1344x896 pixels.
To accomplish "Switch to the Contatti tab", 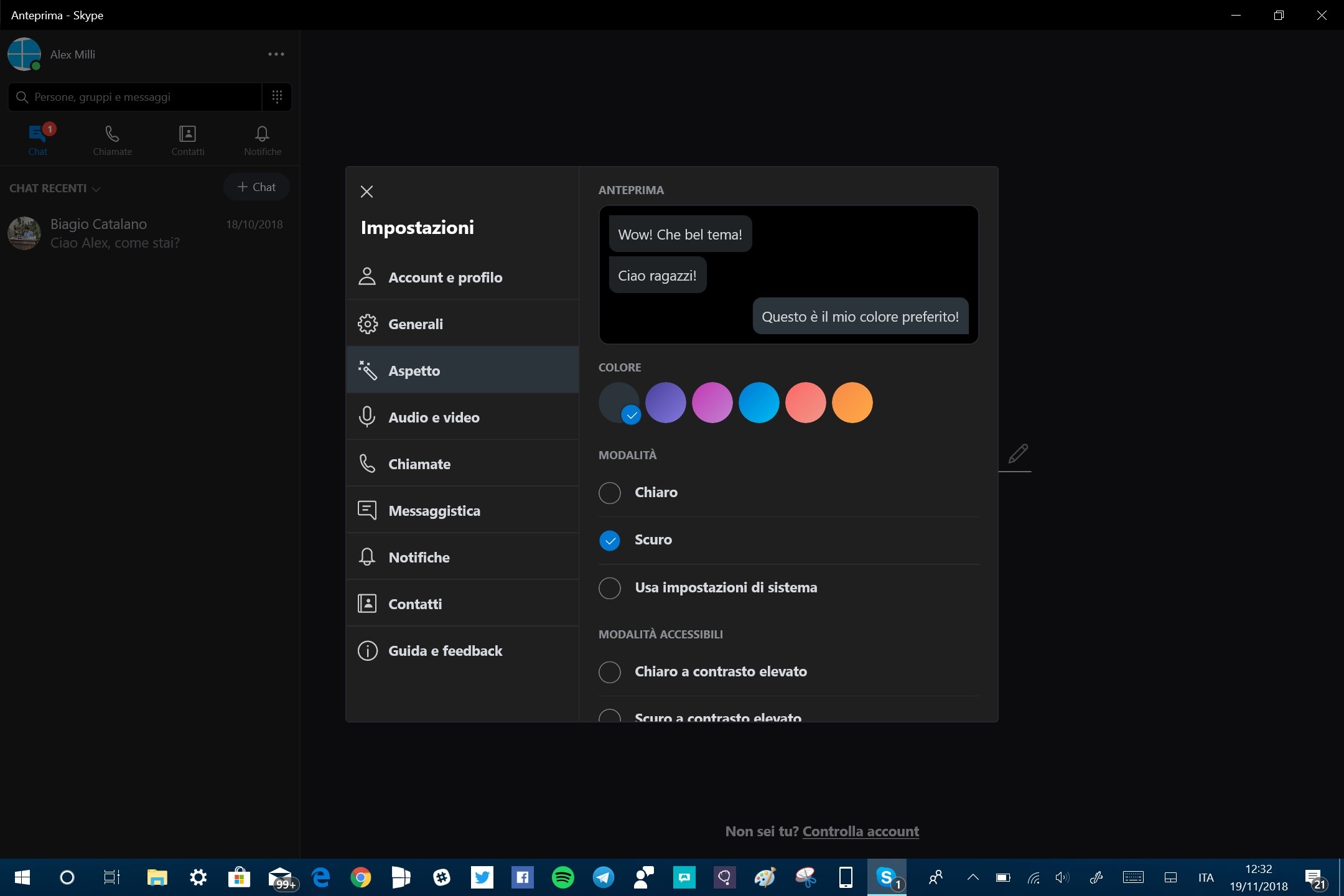I will tap(188, 140).
